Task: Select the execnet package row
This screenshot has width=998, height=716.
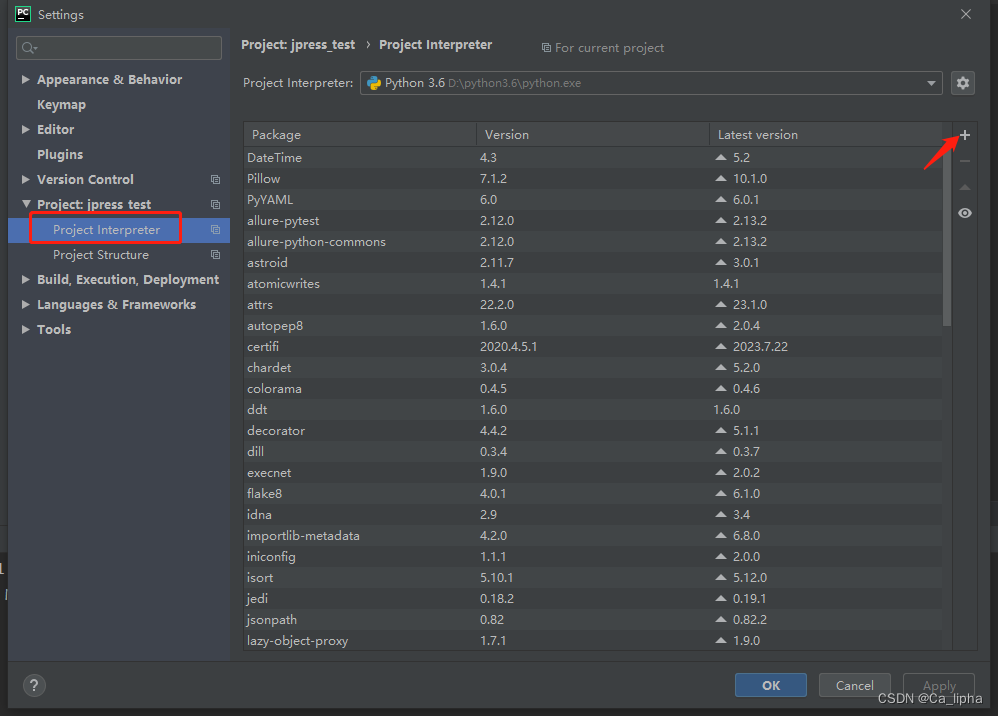Action: (593, 472)
